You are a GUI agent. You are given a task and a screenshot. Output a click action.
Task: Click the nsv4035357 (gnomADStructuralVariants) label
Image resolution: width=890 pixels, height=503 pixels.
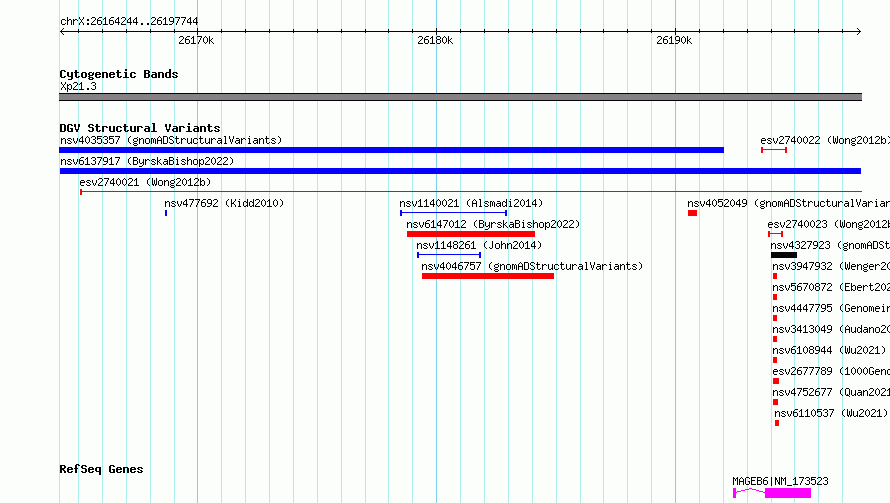171,140
